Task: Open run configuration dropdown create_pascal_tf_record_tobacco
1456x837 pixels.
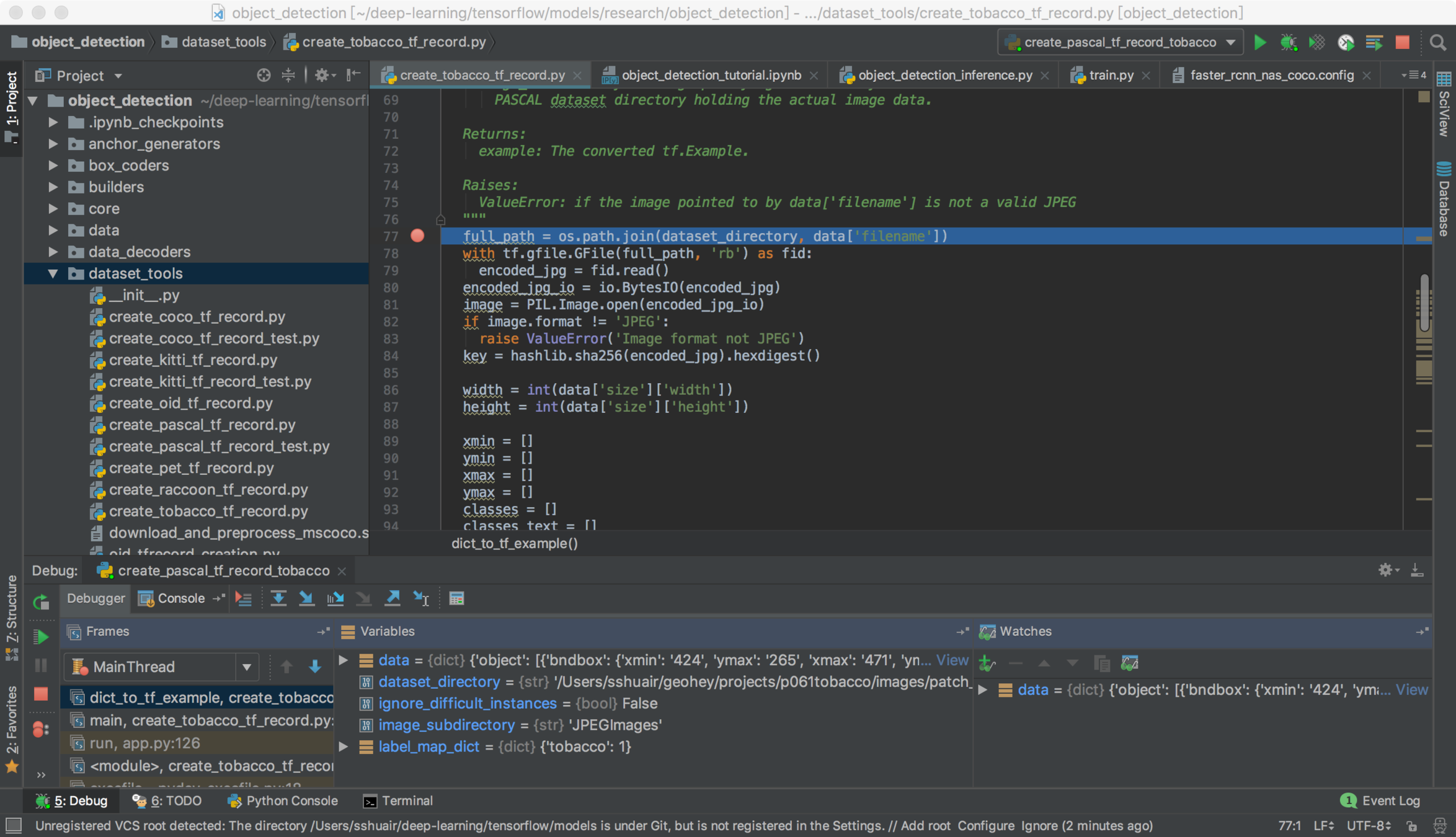Action: (x=1120, y=42)
